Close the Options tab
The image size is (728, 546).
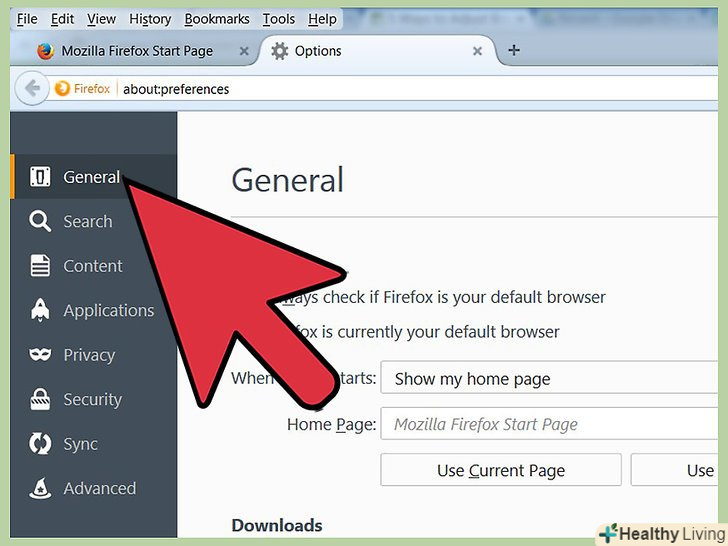coord(477,51)
